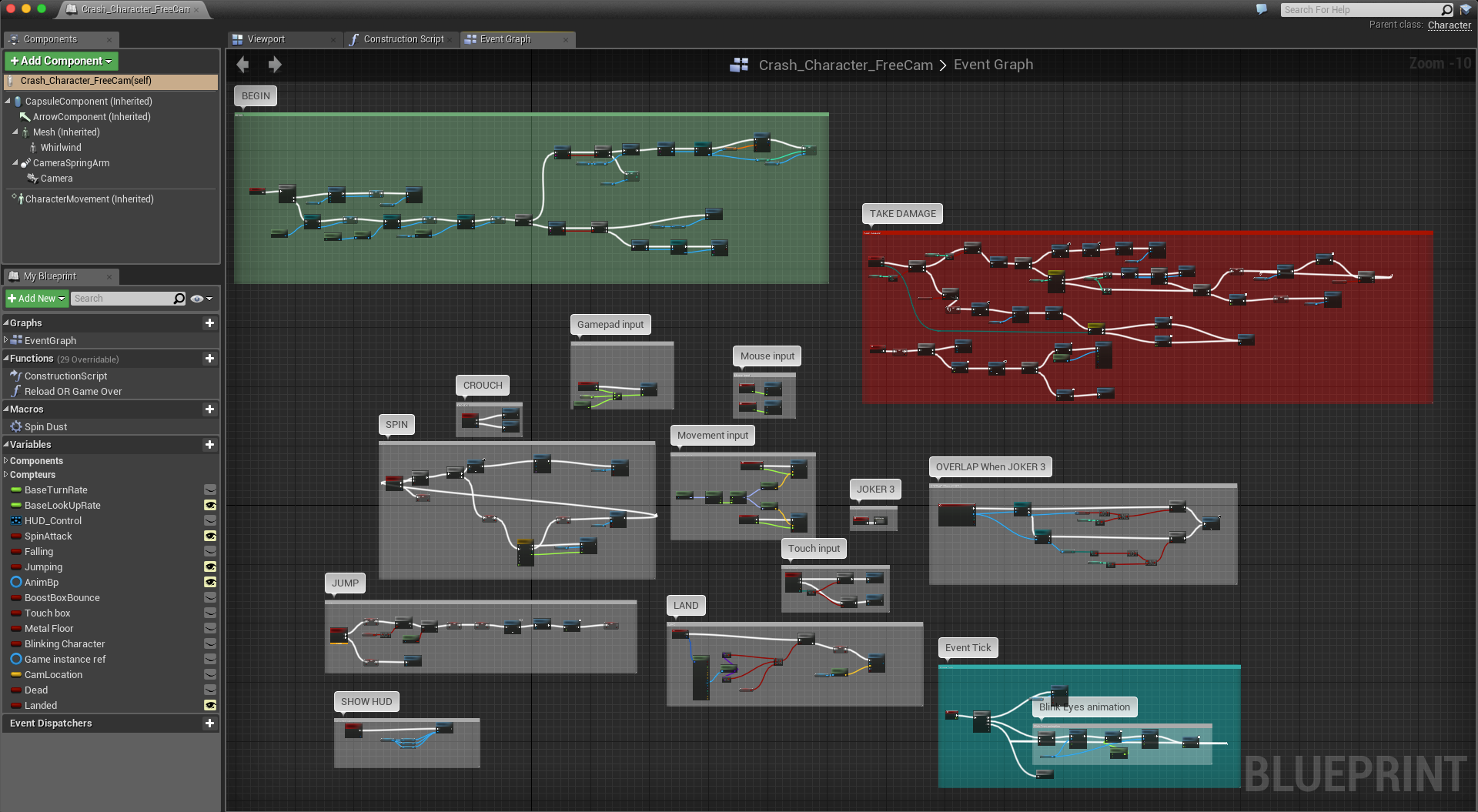Click the Event Graph breadcrumb grid icon

[x=739, y=65]
